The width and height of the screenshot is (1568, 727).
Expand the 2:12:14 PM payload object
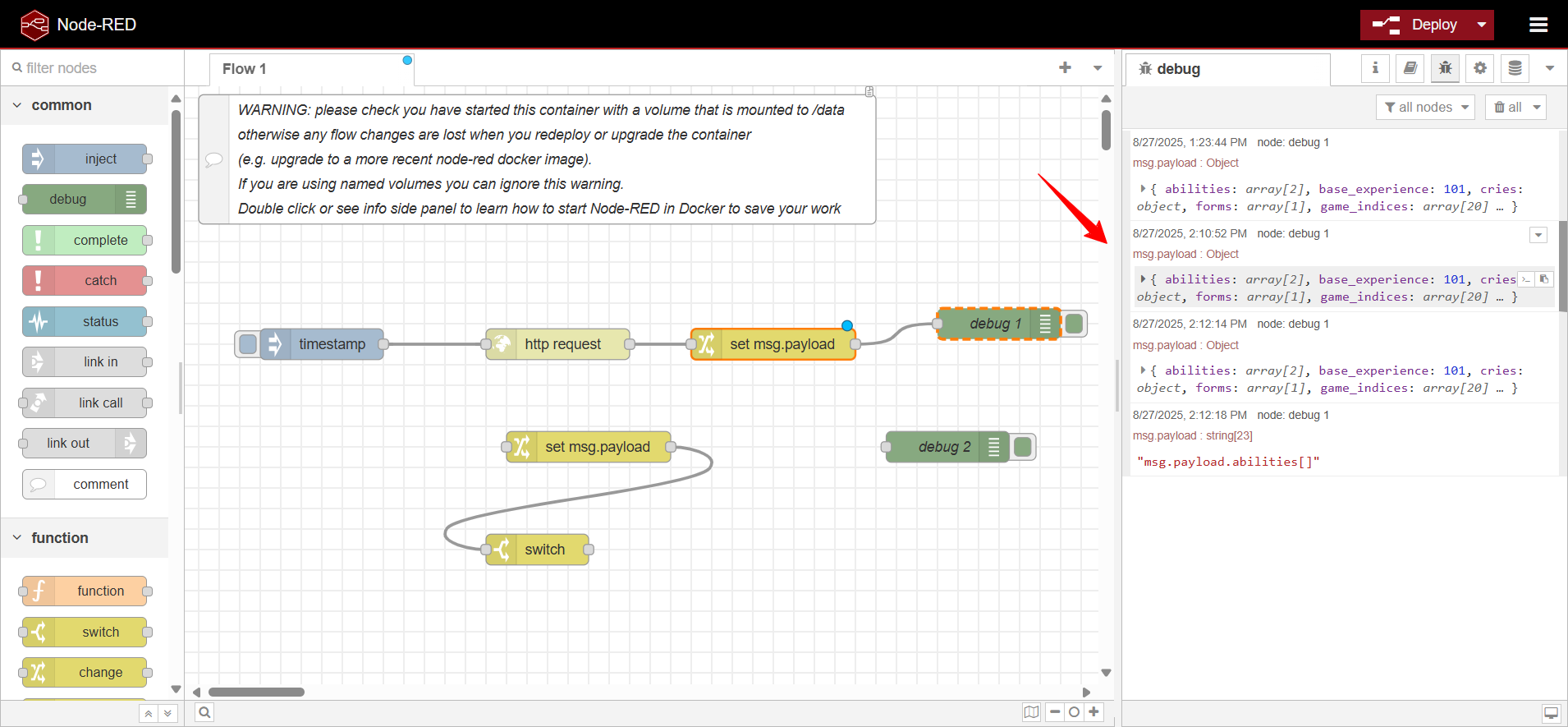click(1143, 370)
